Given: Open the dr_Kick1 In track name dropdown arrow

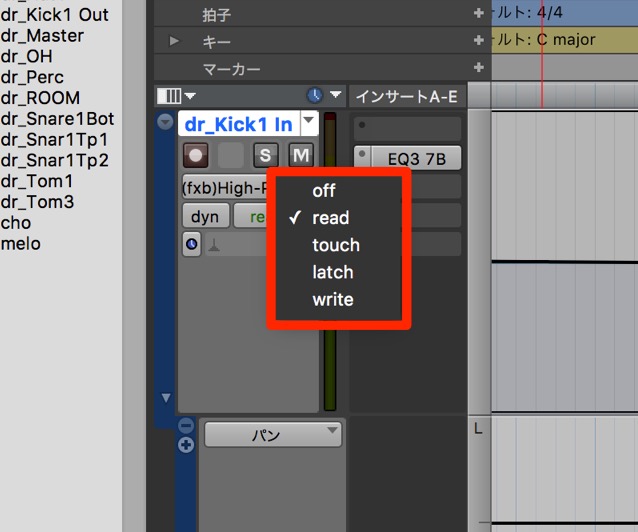Looking at the screenshot, I should tap(309, 123).
